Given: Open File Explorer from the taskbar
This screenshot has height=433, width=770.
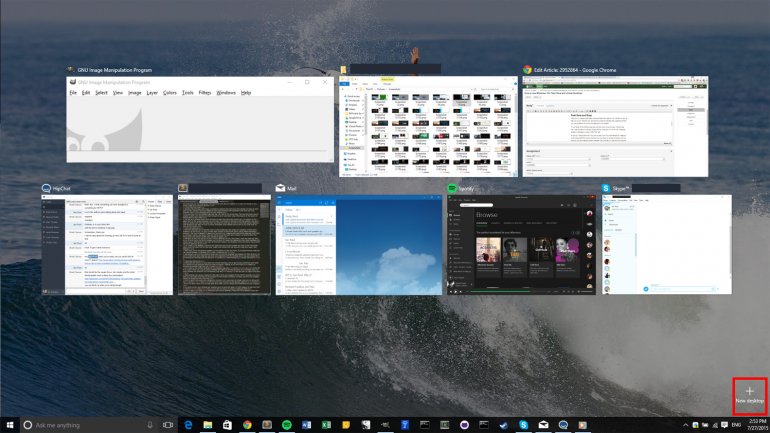Looking at the screenshot, I should click(208, 425).
